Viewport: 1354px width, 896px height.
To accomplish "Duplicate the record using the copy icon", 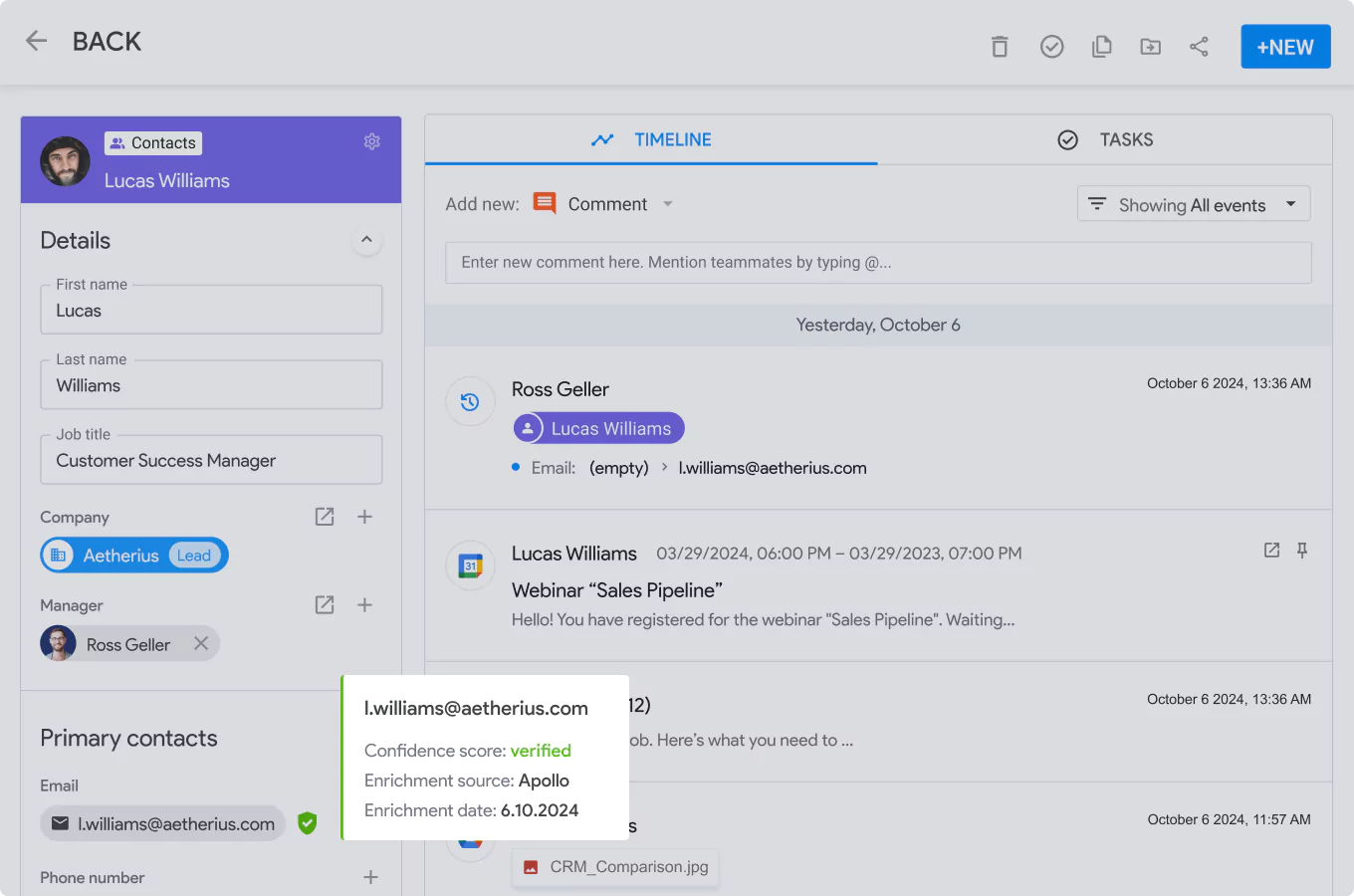I will 1101,46.
